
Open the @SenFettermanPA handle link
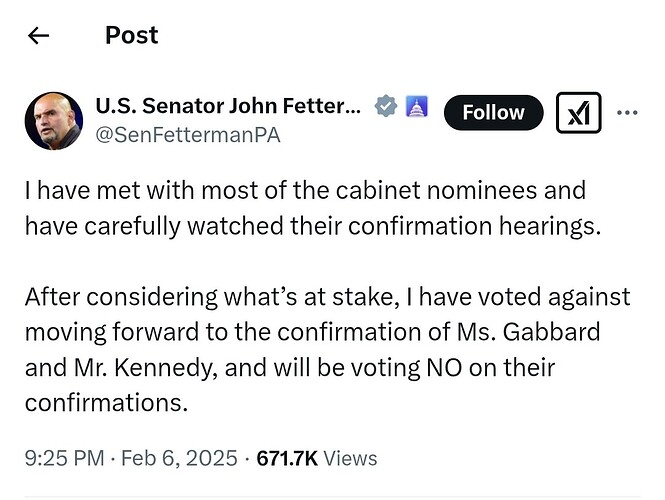(x=188, y=135)
